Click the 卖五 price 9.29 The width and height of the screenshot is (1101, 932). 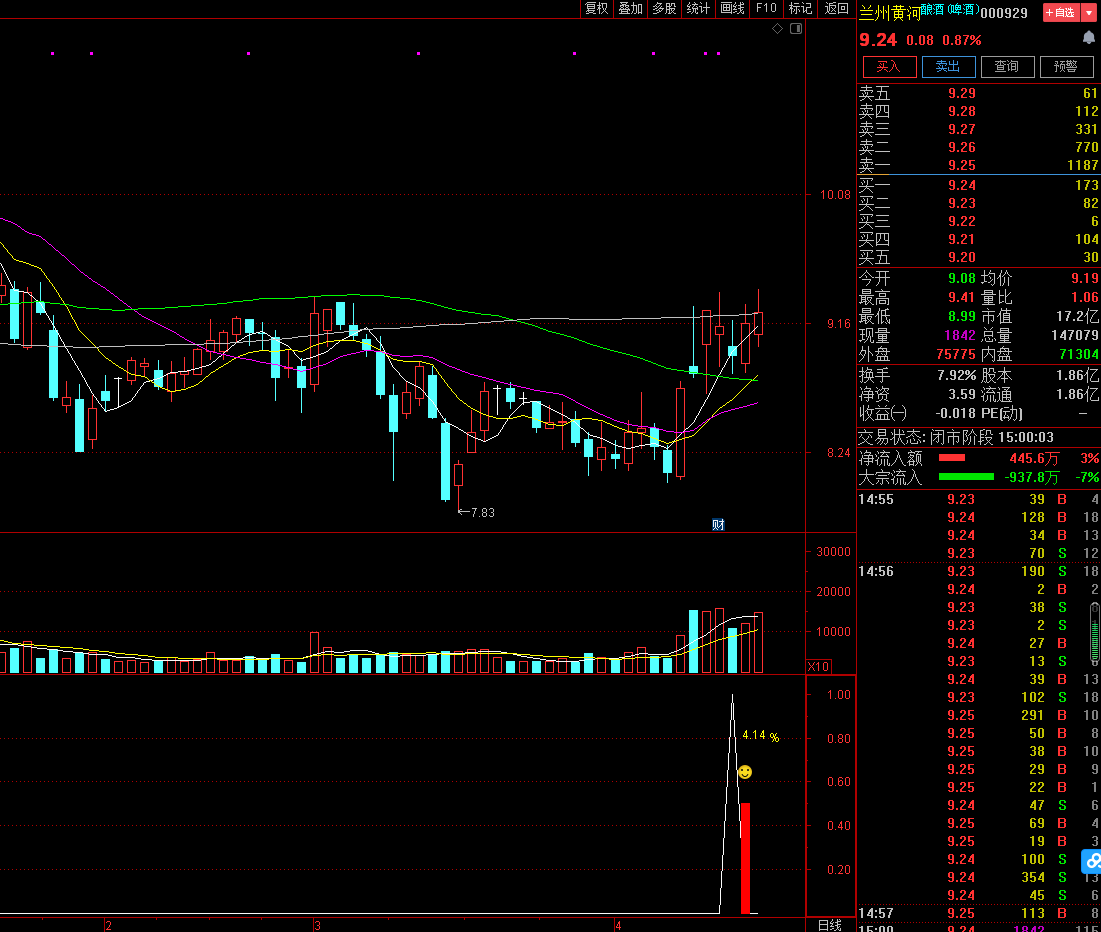(x=962, y=93)
